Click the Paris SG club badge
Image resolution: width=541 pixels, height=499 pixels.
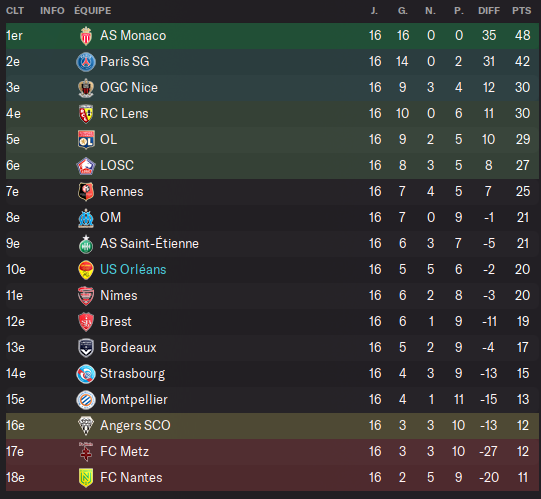[x=86, y=62]
